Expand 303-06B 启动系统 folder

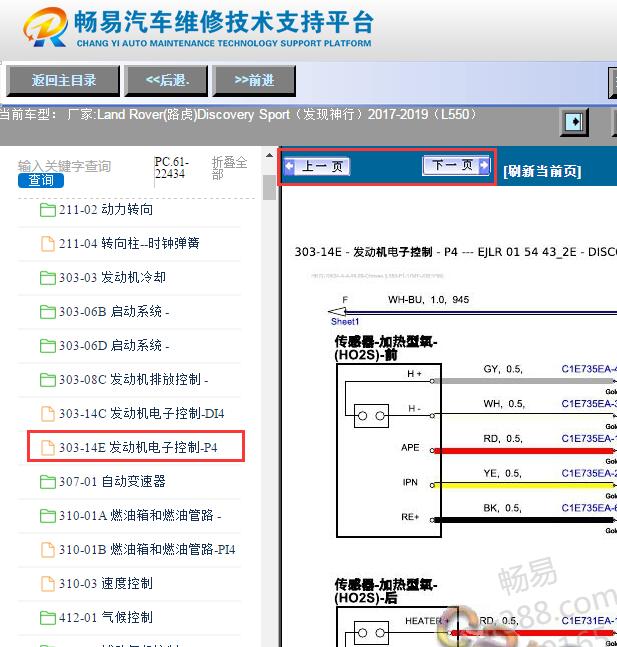coord(114,312)
